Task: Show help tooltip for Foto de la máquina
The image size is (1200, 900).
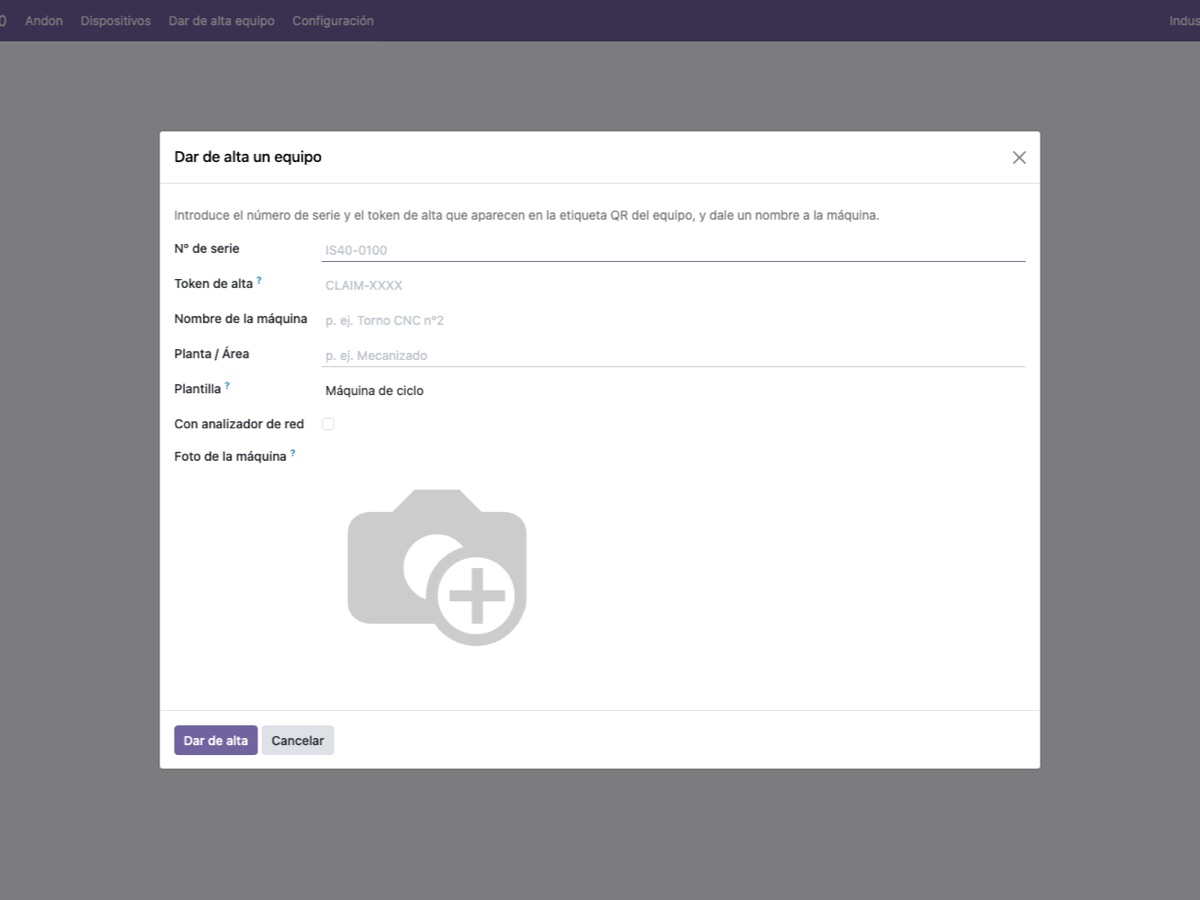Action: tap(293, 453)
